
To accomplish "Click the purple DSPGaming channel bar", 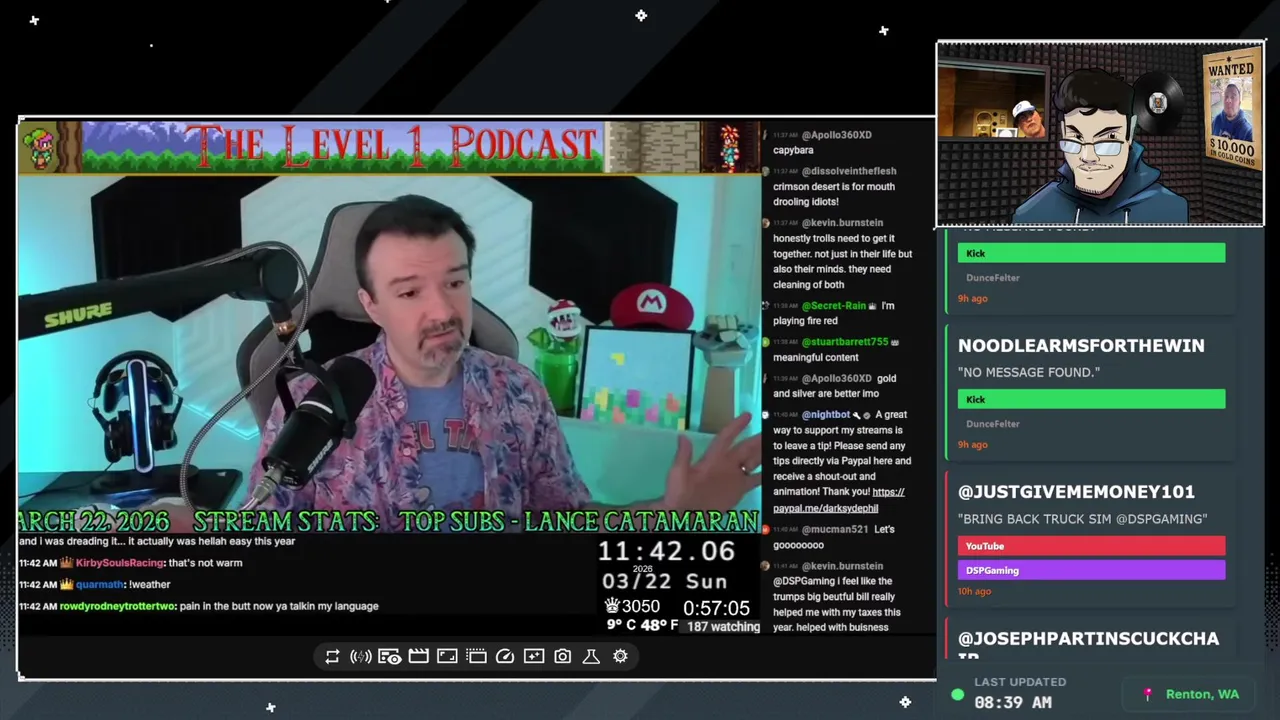I will coord(1091,570).
